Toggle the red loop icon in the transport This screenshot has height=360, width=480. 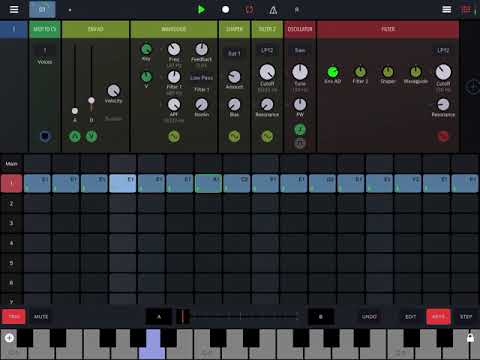(x=249, y=10)
